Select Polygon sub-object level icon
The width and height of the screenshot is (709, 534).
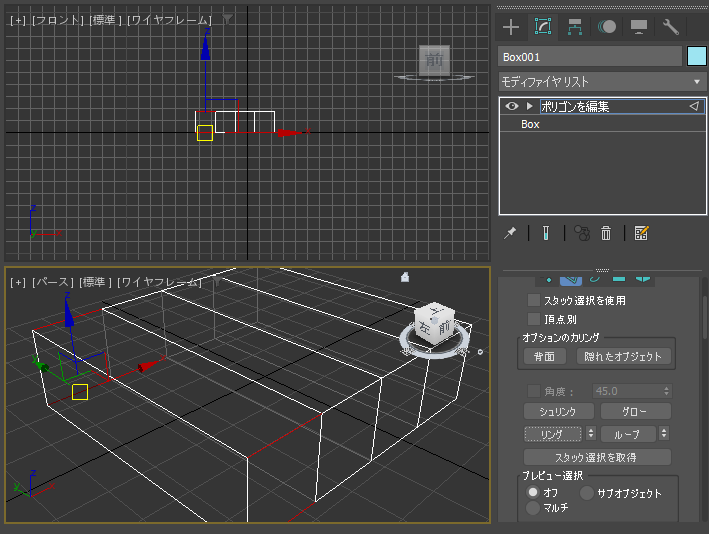pos(619,280)
